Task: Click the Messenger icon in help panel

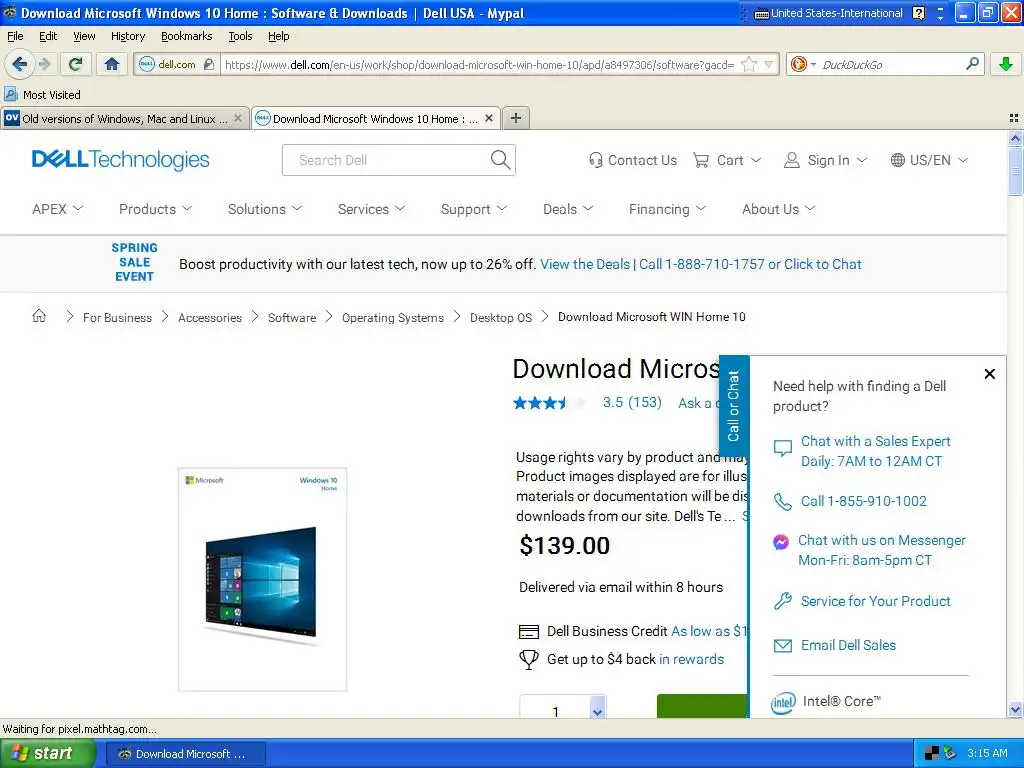Action: 781,541
